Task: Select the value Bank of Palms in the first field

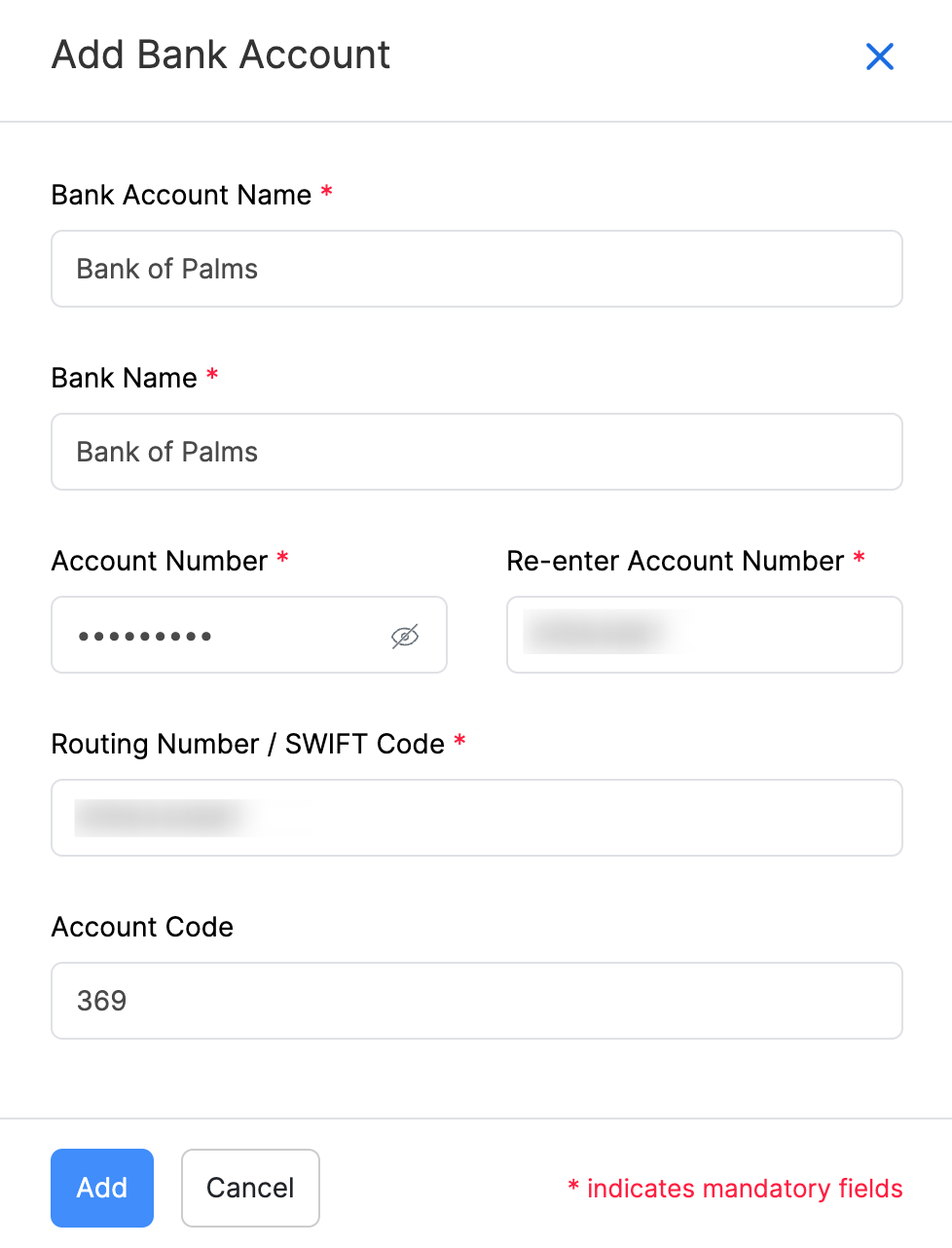Action: coord(166,269)
